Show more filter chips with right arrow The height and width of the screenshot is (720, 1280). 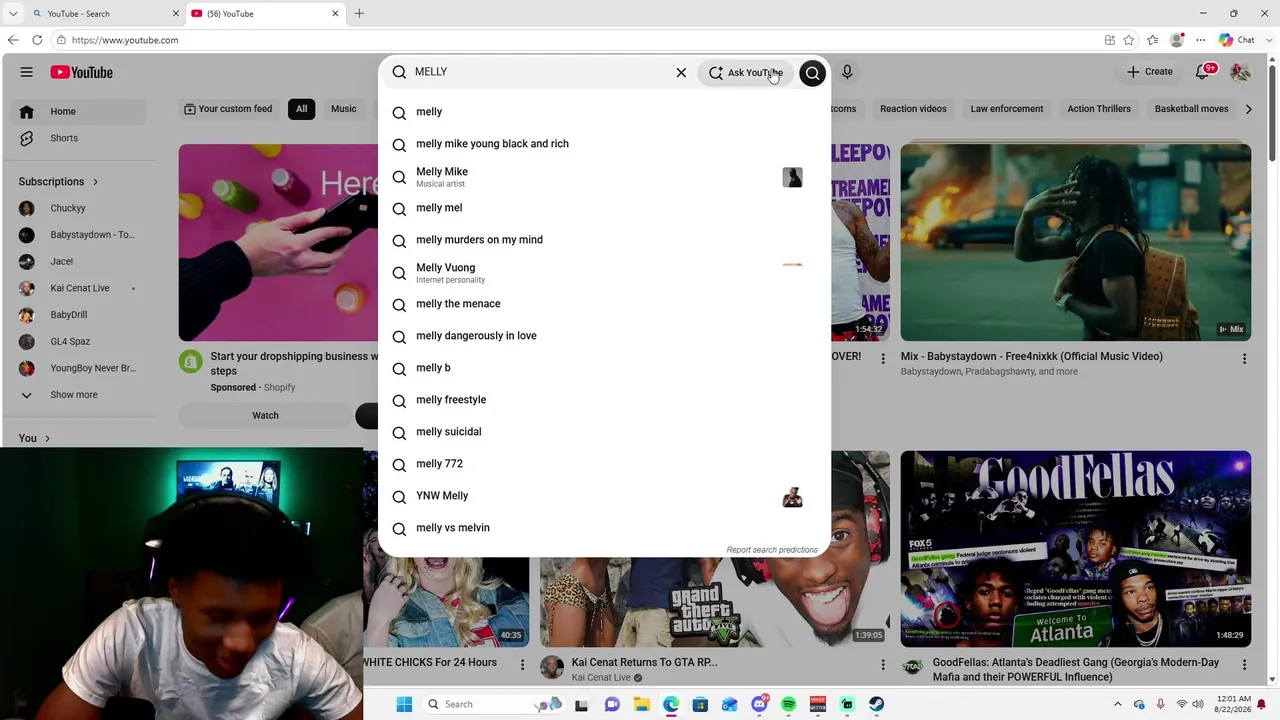click(x=1248, y=109)
